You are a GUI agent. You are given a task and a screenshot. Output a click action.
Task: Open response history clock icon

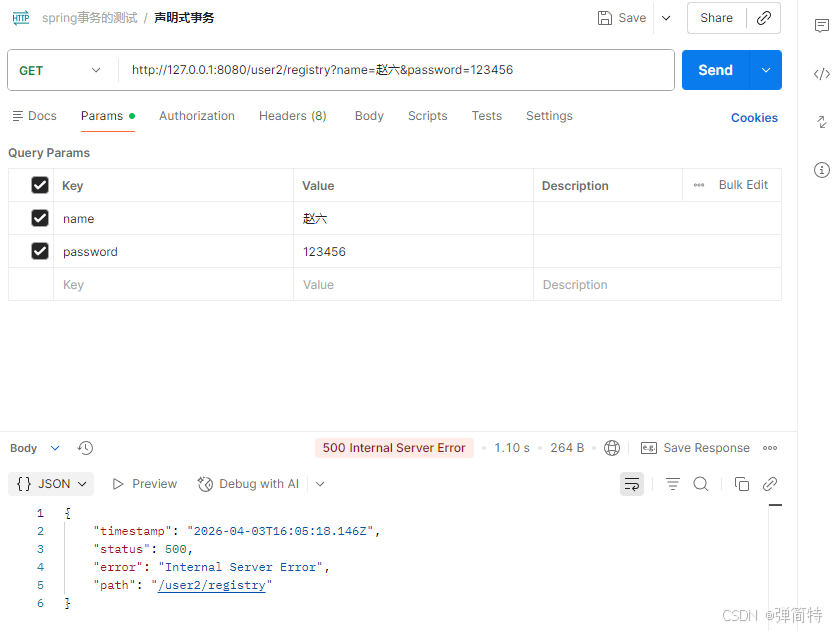click(85, 448)
